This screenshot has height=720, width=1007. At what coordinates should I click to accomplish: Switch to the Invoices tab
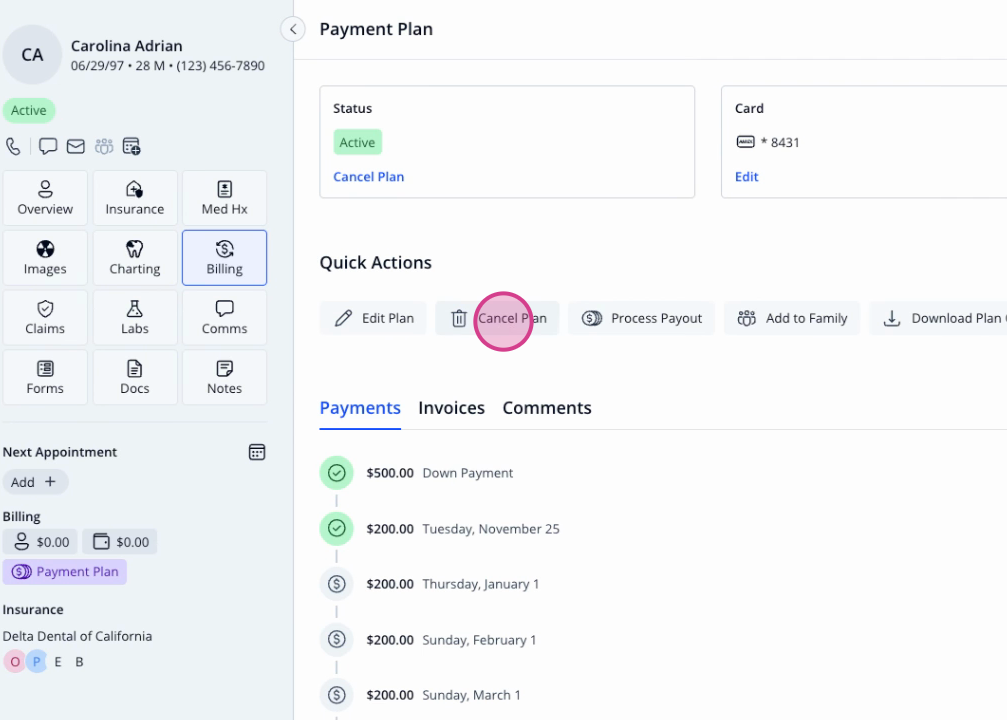pyautogui.click(x=451, y=408)
